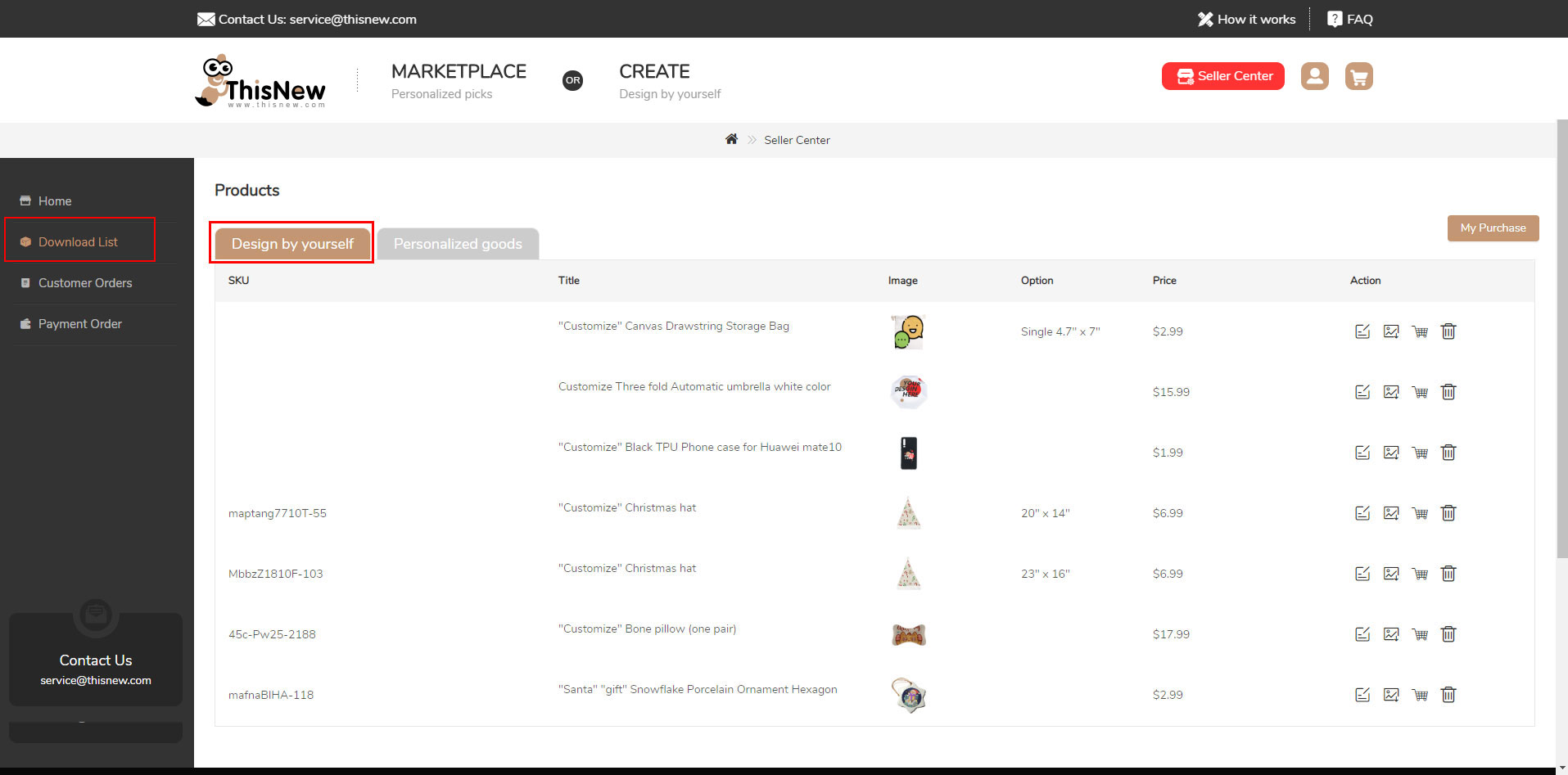Open the FAQ link
Image resolution: width=1568 pixels, height=775 pixels.
(x=1349, y=19)
